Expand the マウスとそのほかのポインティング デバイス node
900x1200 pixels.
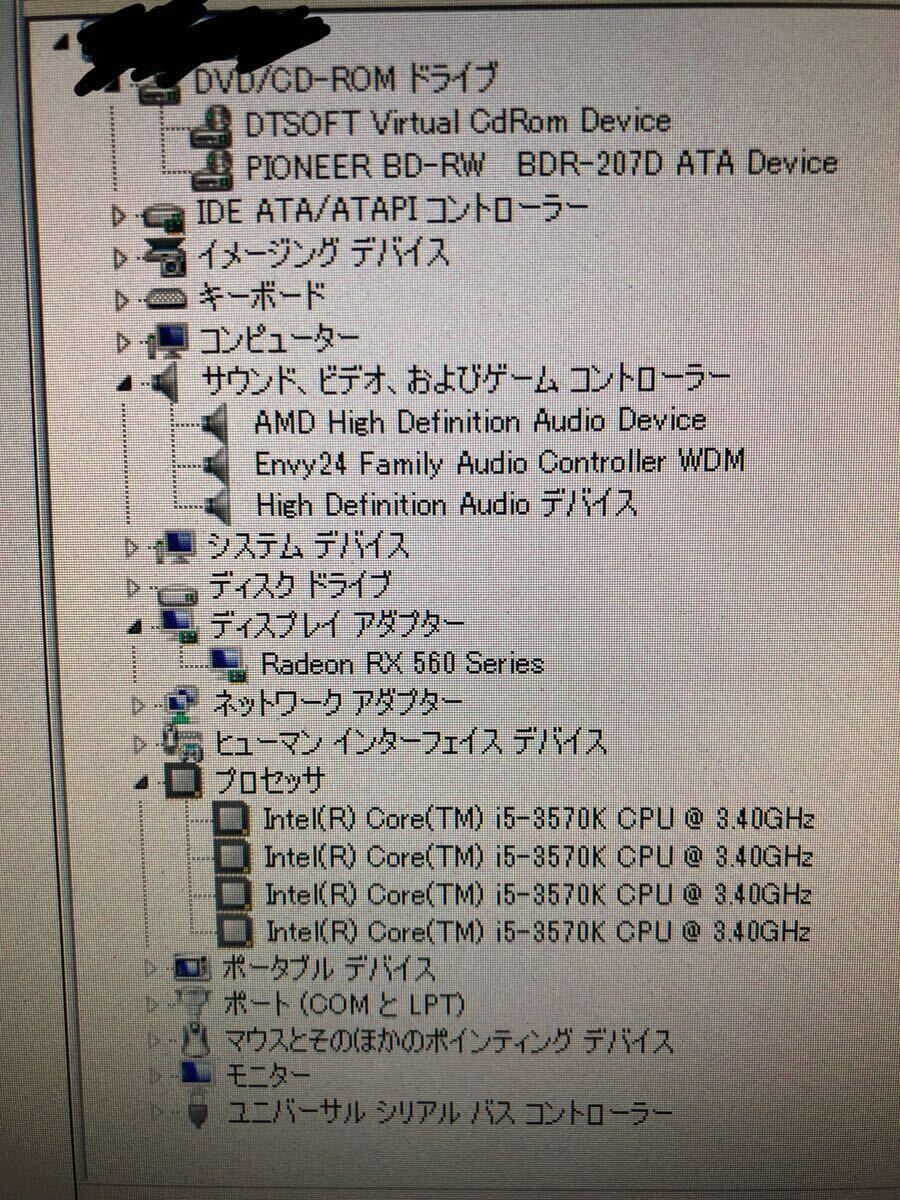point(154,1041)
